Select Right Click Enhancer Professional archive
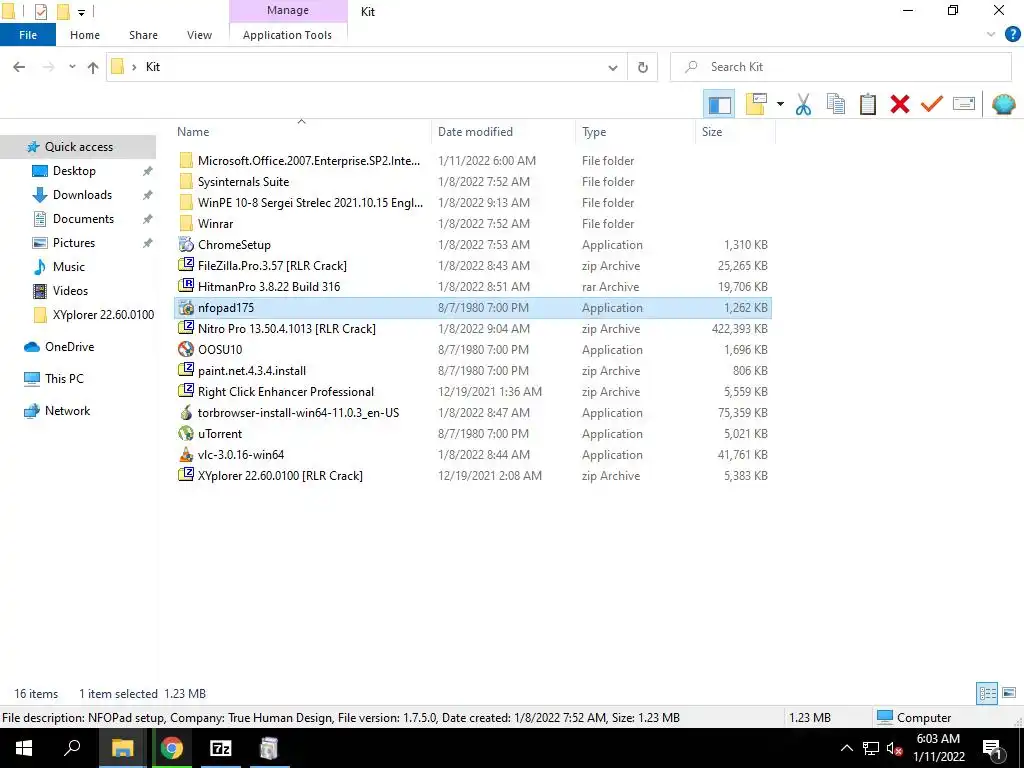This screenshot has width=1024, height=768. (x=285, y=392)
